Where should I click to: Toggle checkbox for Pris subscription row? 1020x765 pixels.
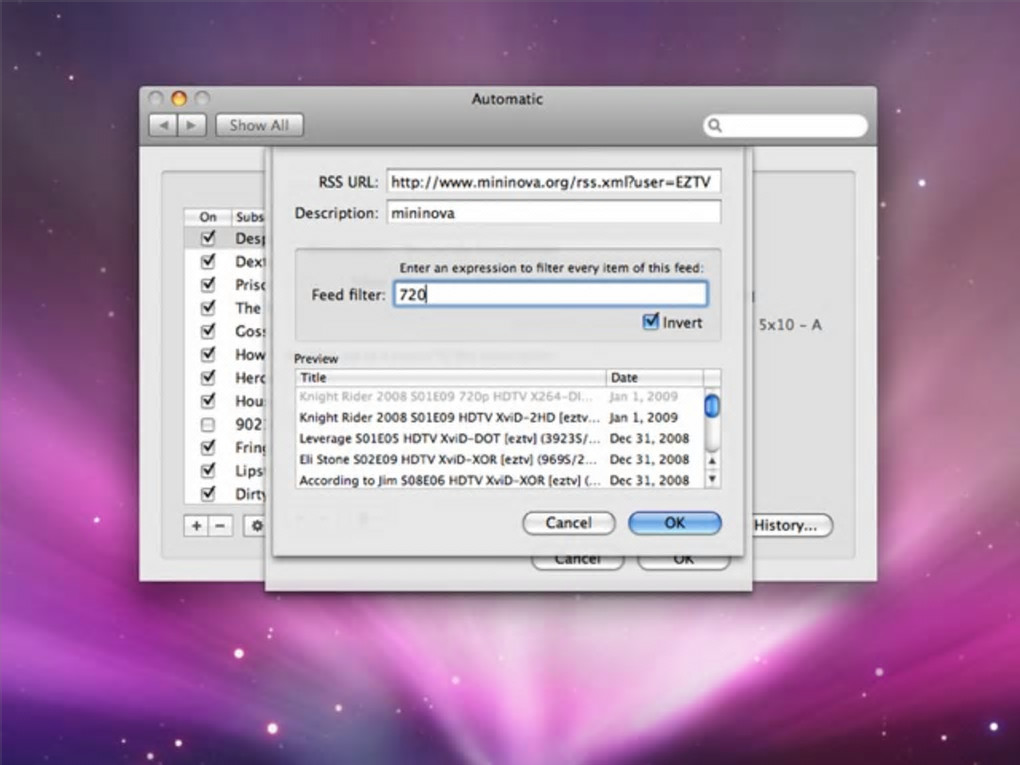208,284
